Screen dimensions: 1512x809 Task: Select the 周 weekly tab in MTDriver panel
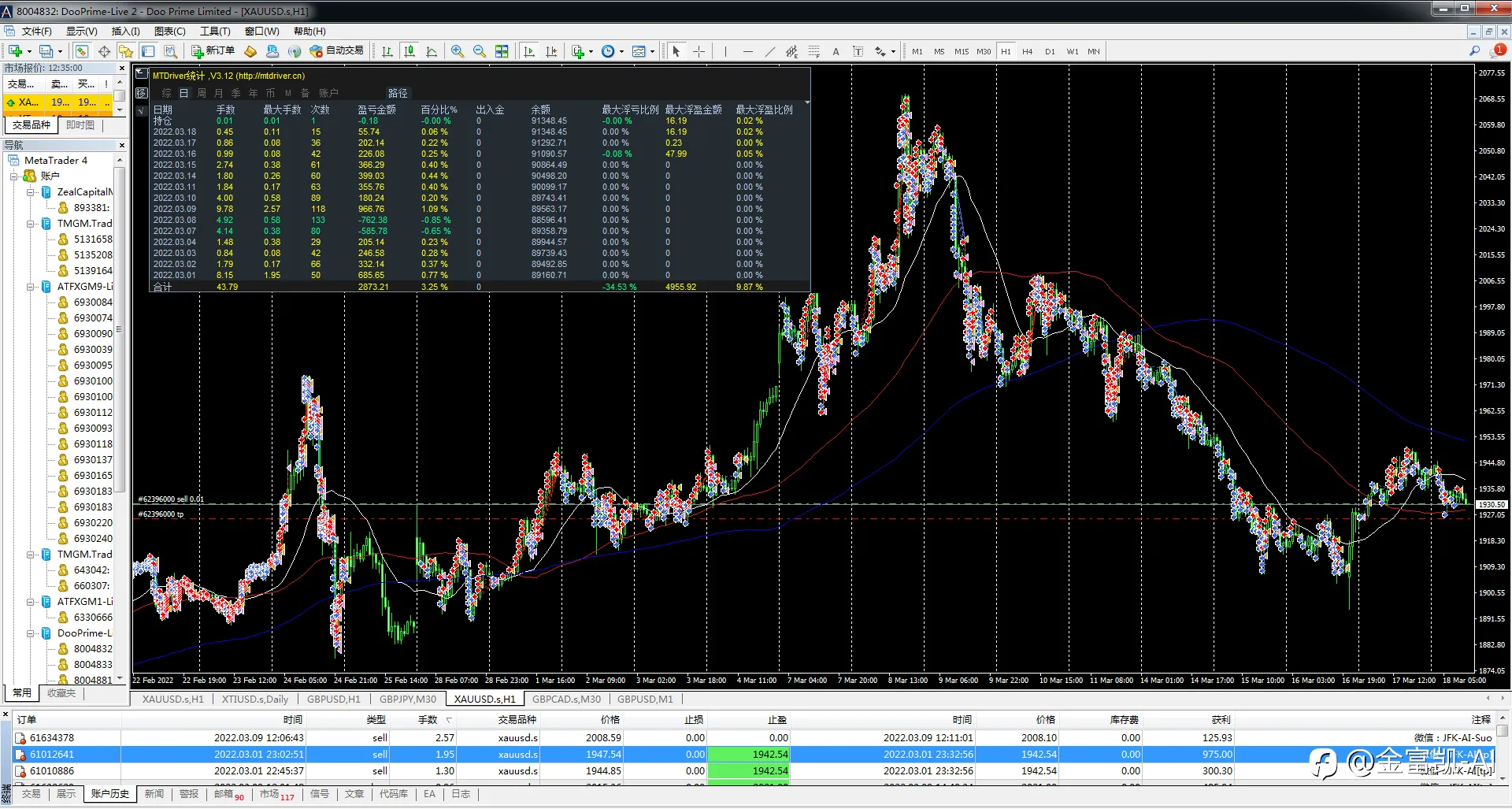(x=202, y=94)
